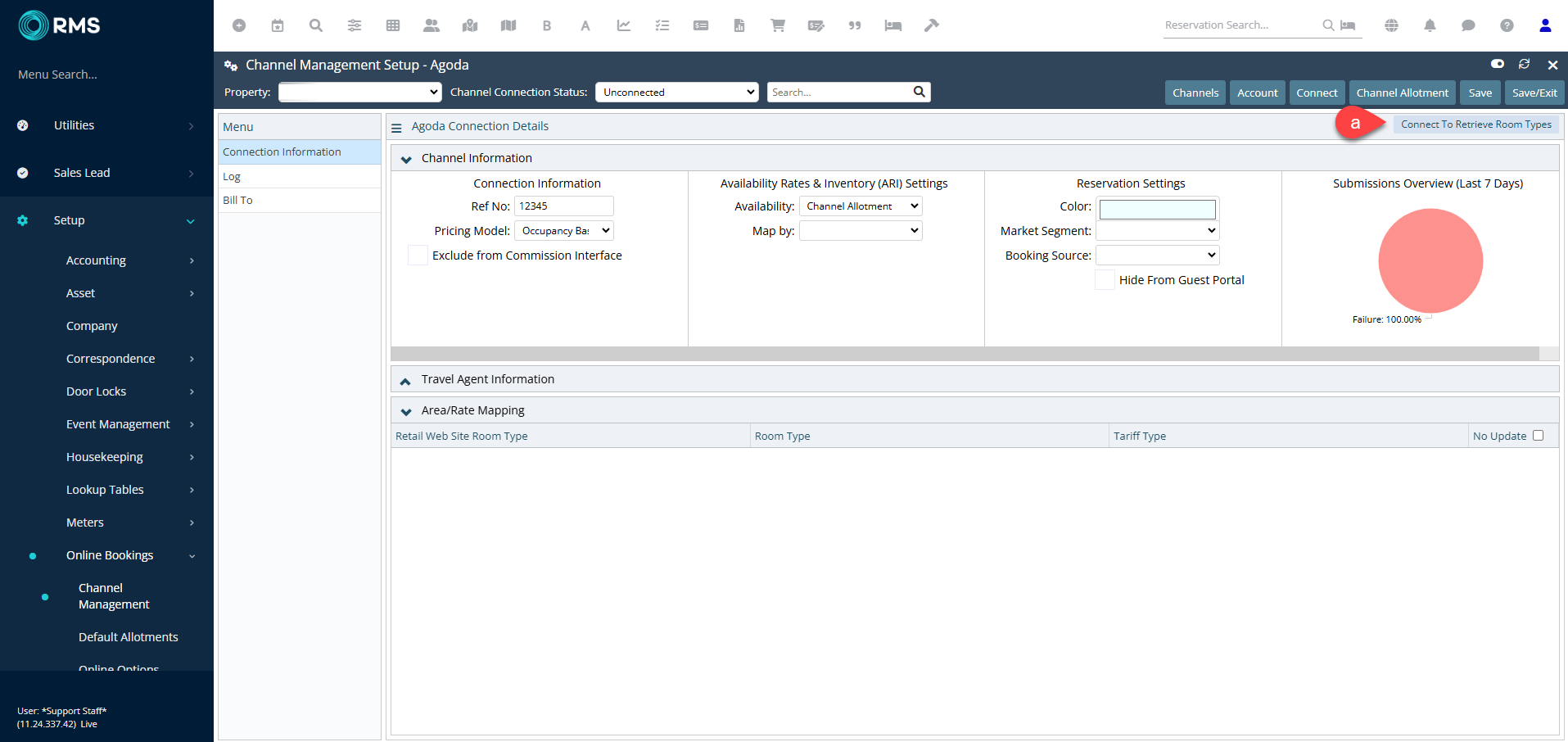
Task: Open the notifications bell icon
Action: pos(1430,25)
